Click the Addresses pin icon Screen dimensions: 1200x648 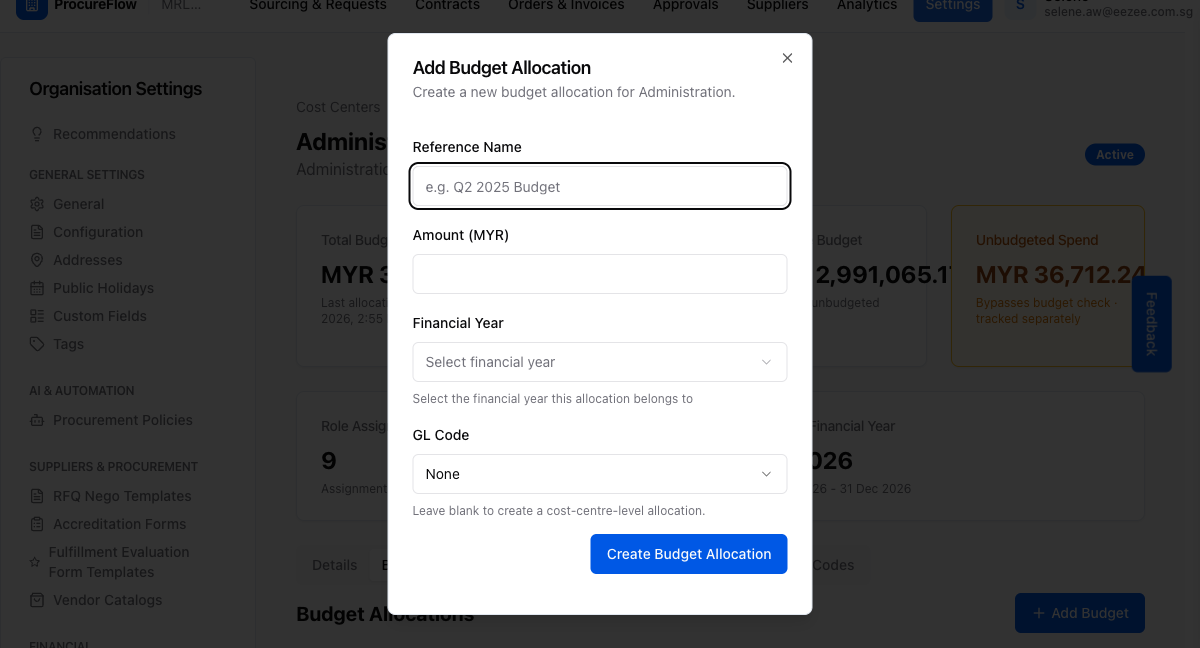(x=37, y=260)
